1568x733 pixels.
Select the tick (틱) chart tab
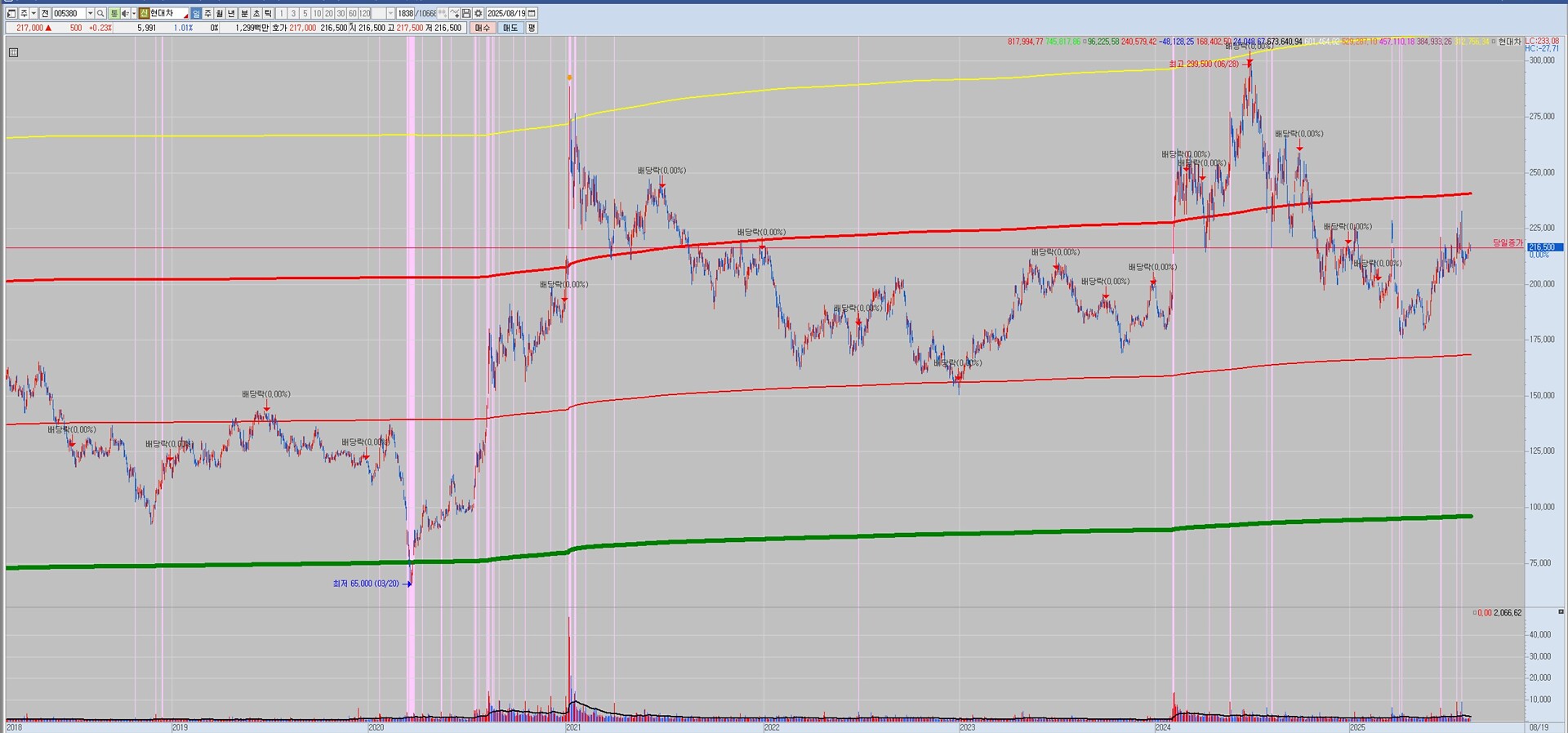pos(268,14)
